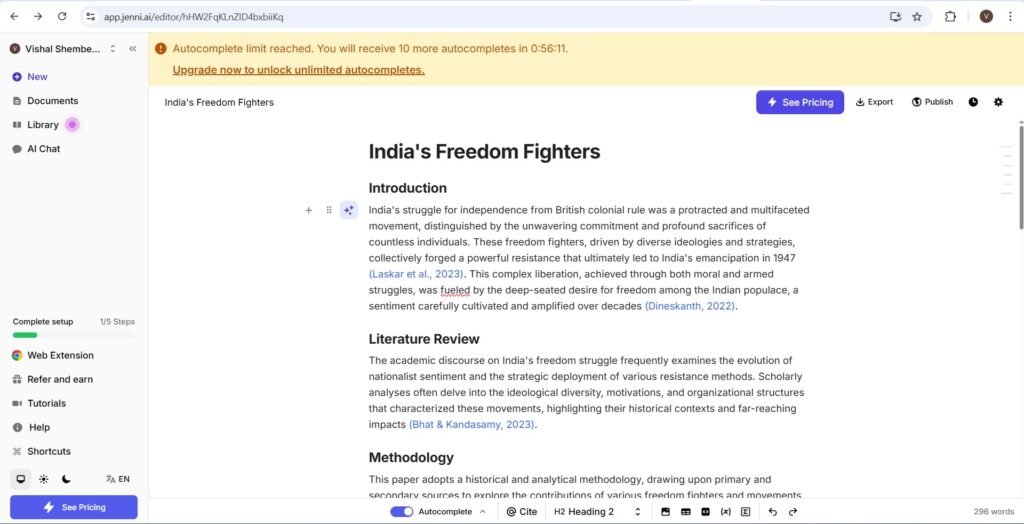
Task: Switch to the light theme sun icon
Action: 44,479
